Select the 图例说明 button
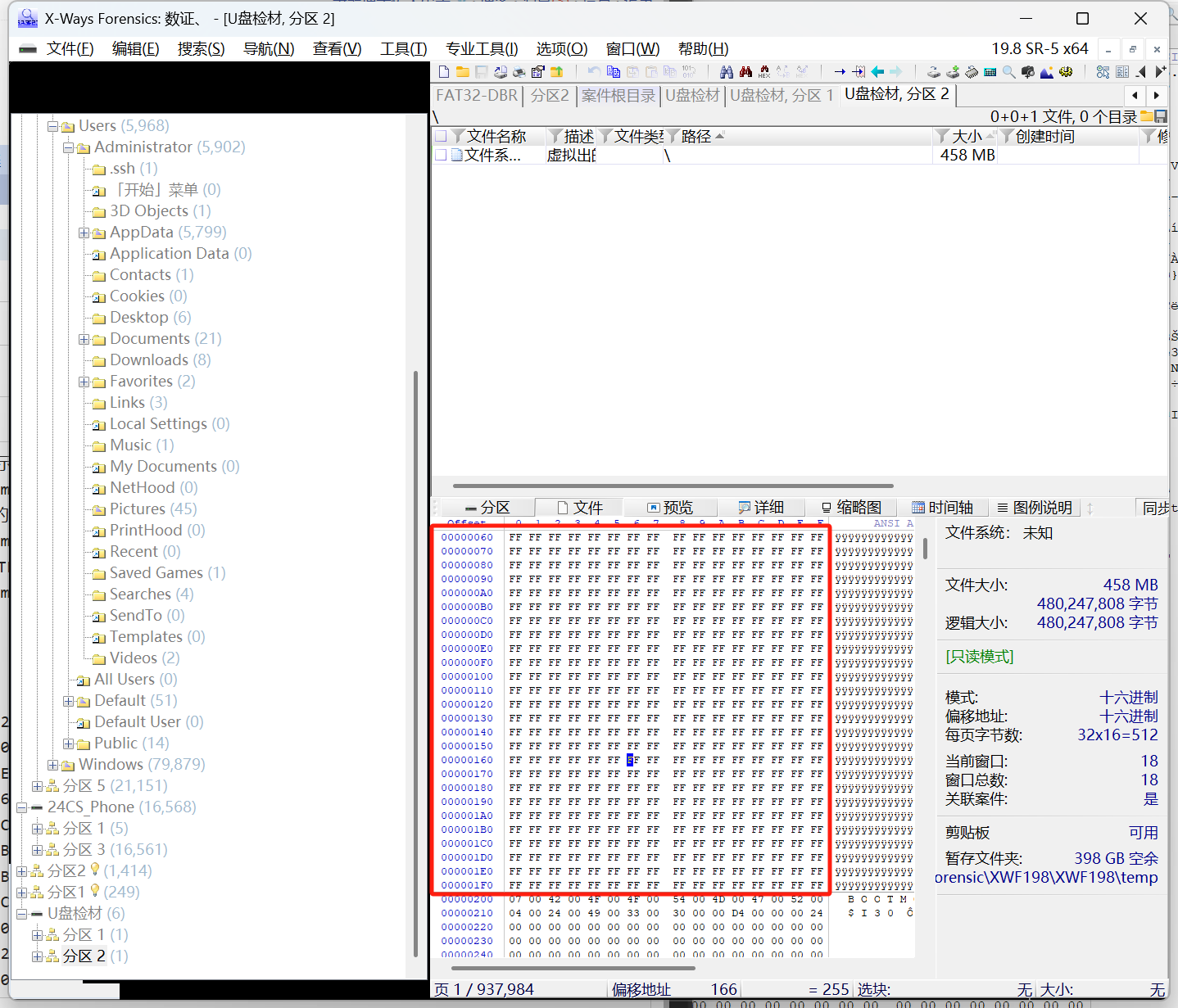The width and height of the screenshot is (1178, 1008). click(x=1035, y=508)
